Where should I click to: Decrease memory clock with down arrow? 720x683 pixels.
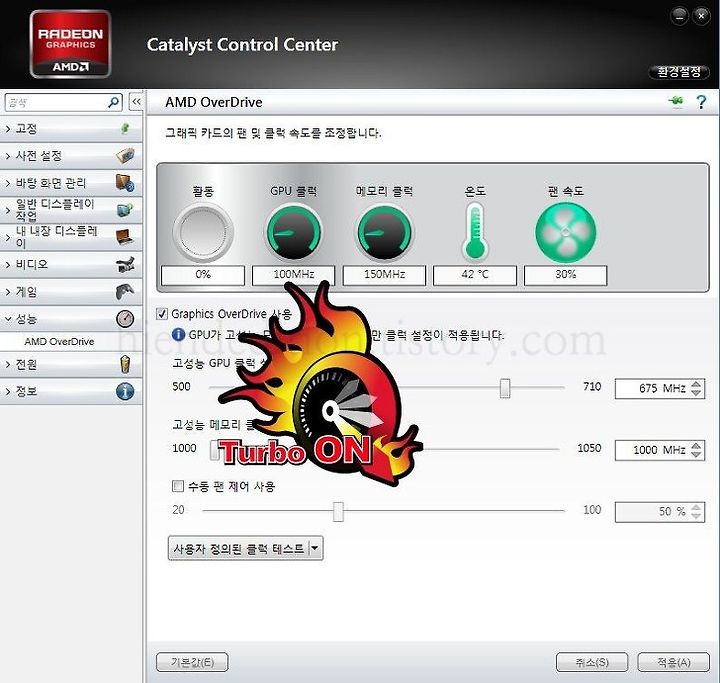coord(696,455)
